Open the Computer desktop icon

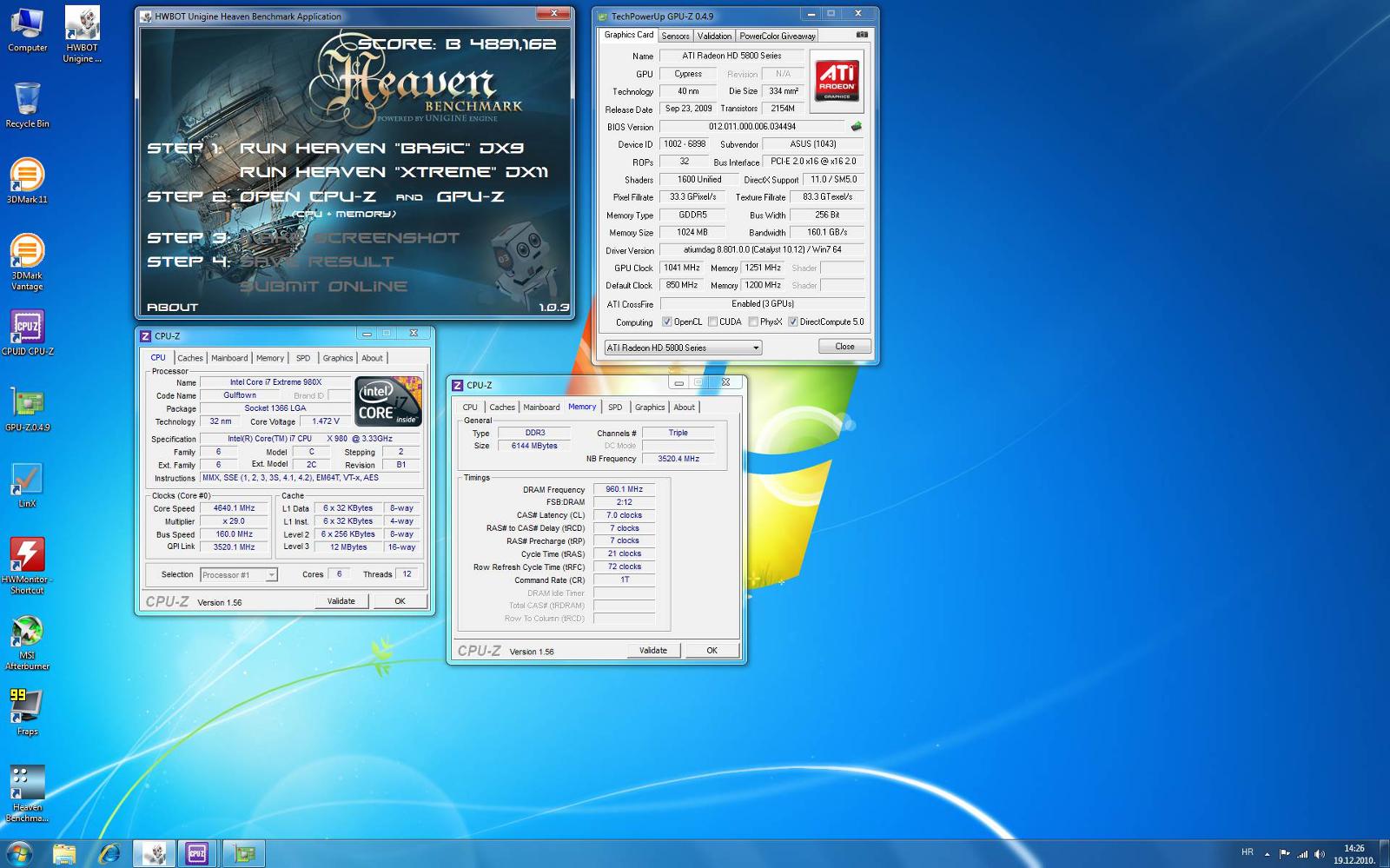27,30
